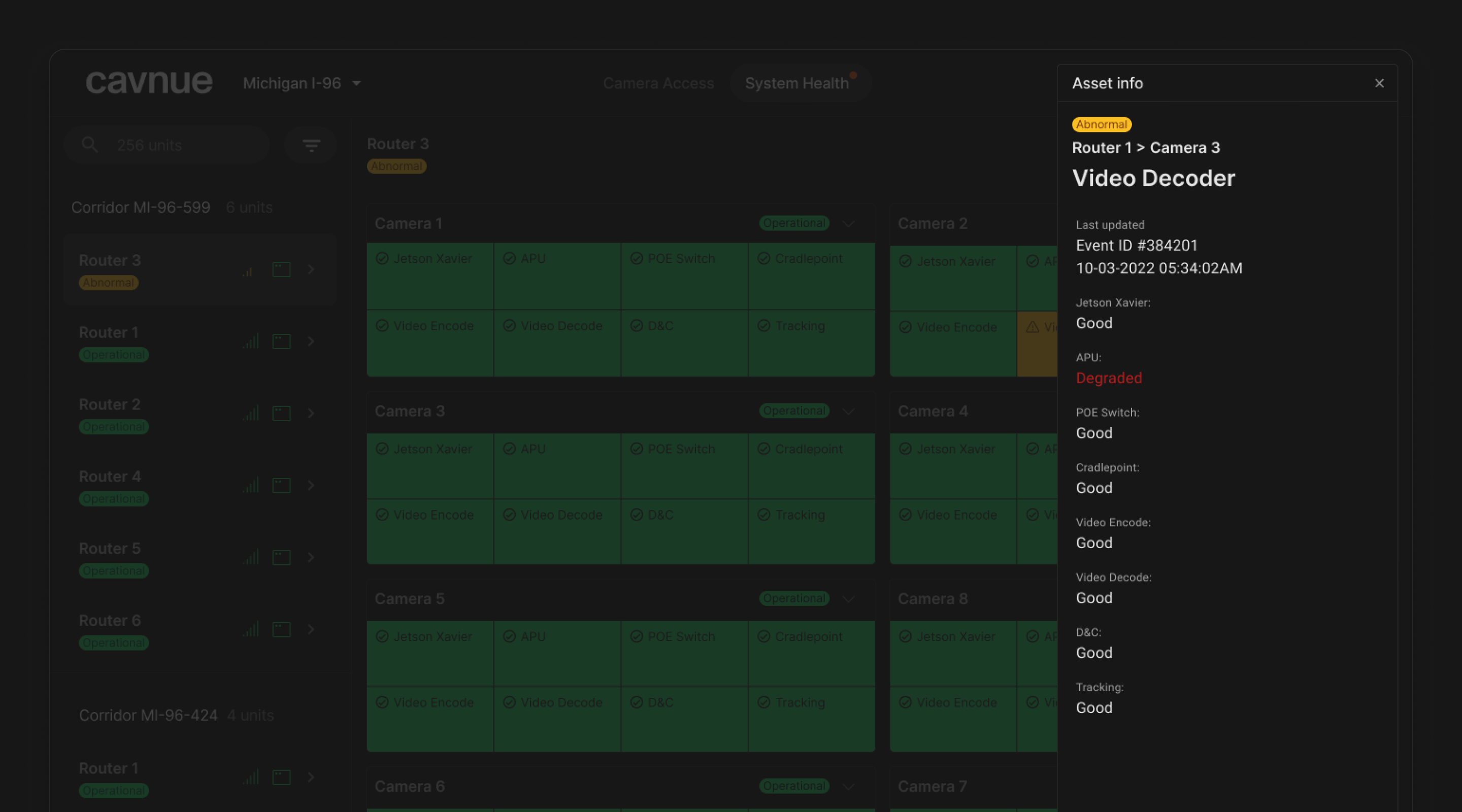The width and height of the screenshot is (1462, 812).
Task: Collapse the Camera 5 card chevron
Action: click(848, 599)
